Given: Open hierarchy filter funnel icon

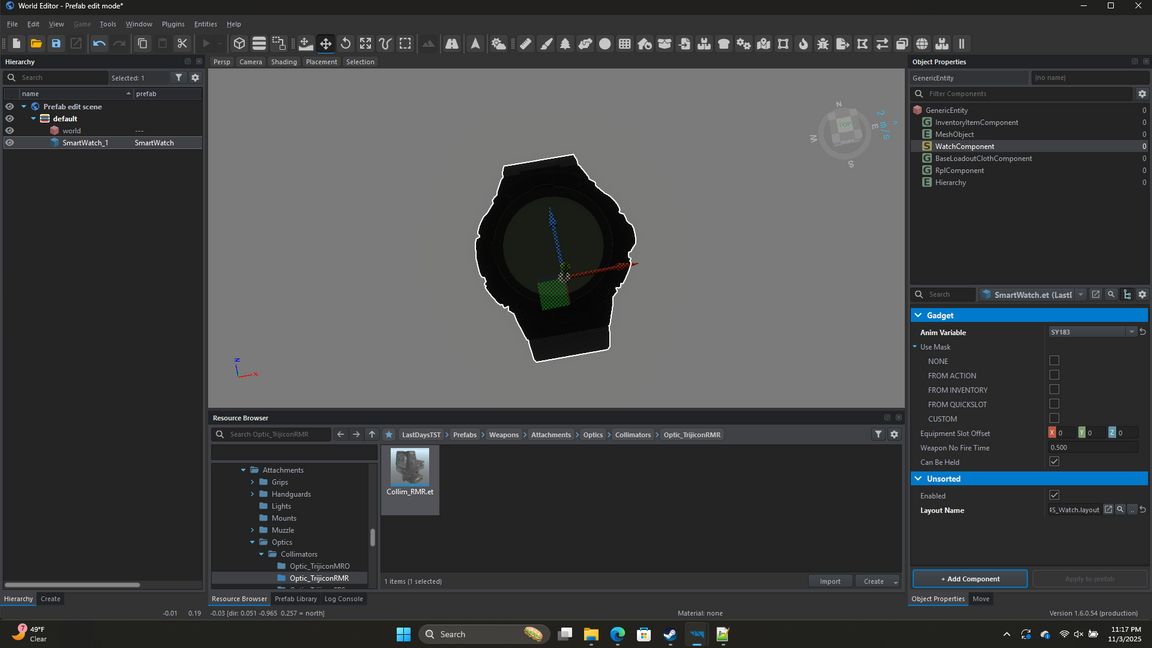Looking at the screenshot, I should click(x=179, y=77).
